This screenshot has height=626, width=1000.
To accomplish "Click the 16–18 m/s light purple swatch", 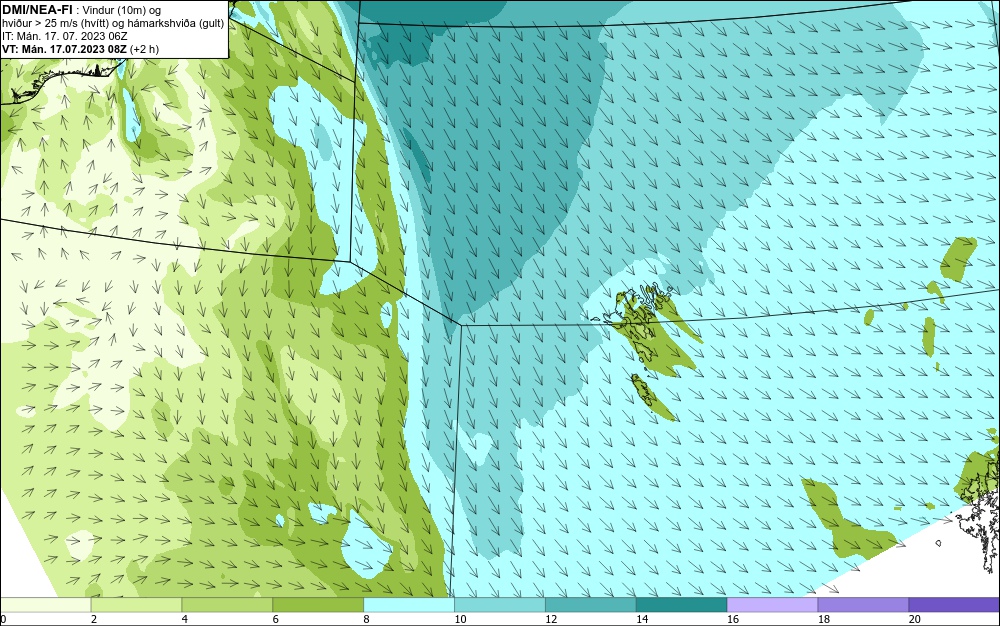I will pyautogui.click(x=772, y=604).
